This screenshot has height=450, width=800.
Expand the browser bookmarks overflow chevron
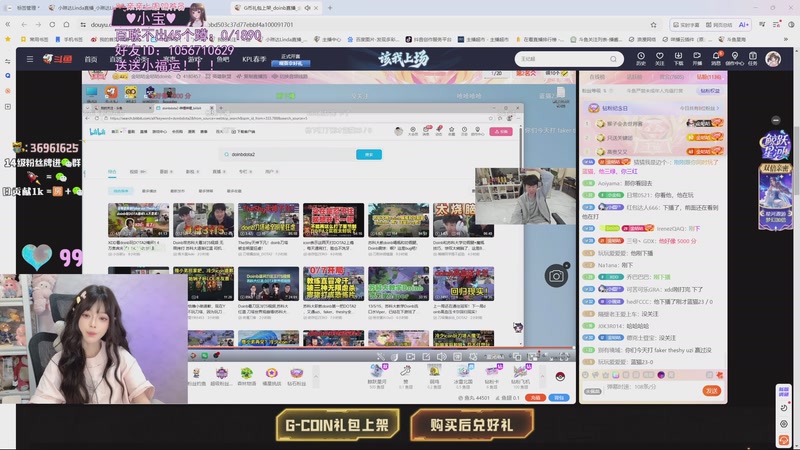786,39
